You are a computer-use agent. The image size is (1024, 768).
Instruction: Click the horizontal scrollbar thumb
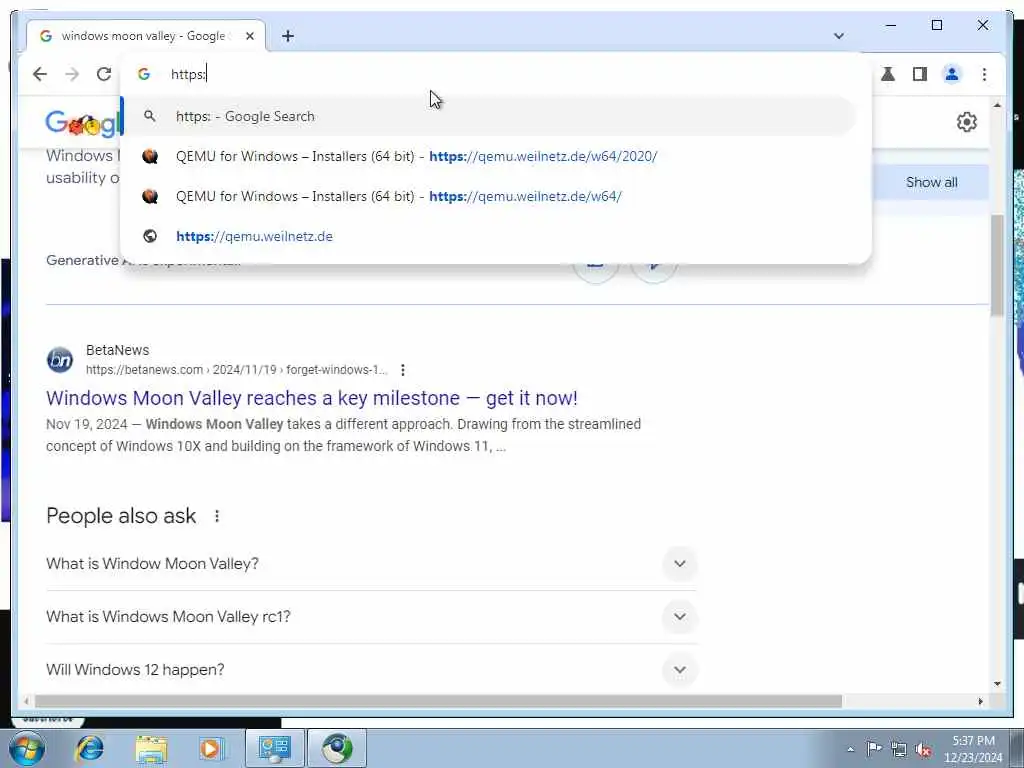(438, 701)
